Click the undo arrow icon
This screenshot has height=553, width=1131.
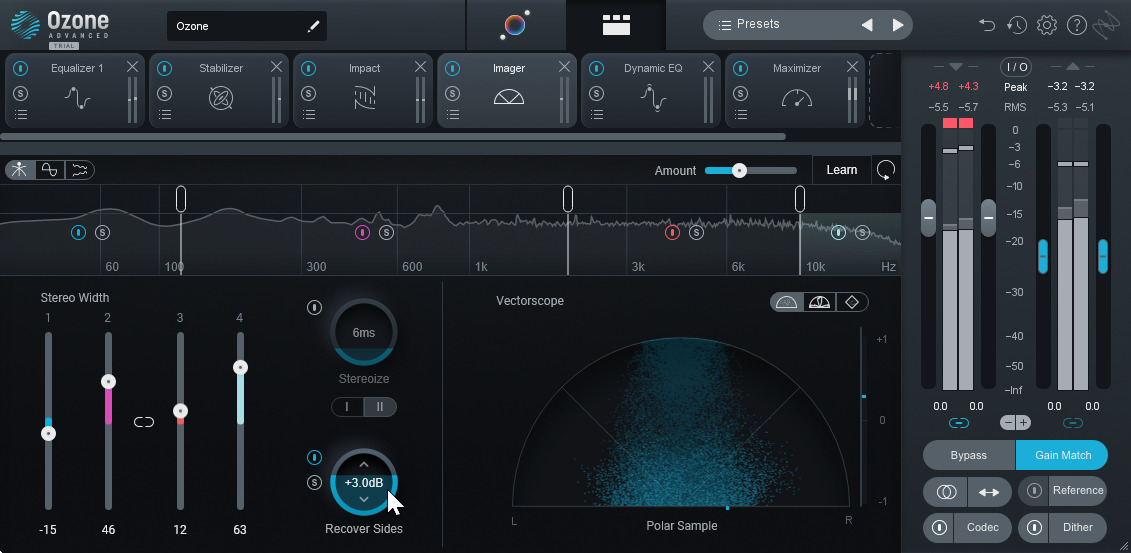point(987,25)
